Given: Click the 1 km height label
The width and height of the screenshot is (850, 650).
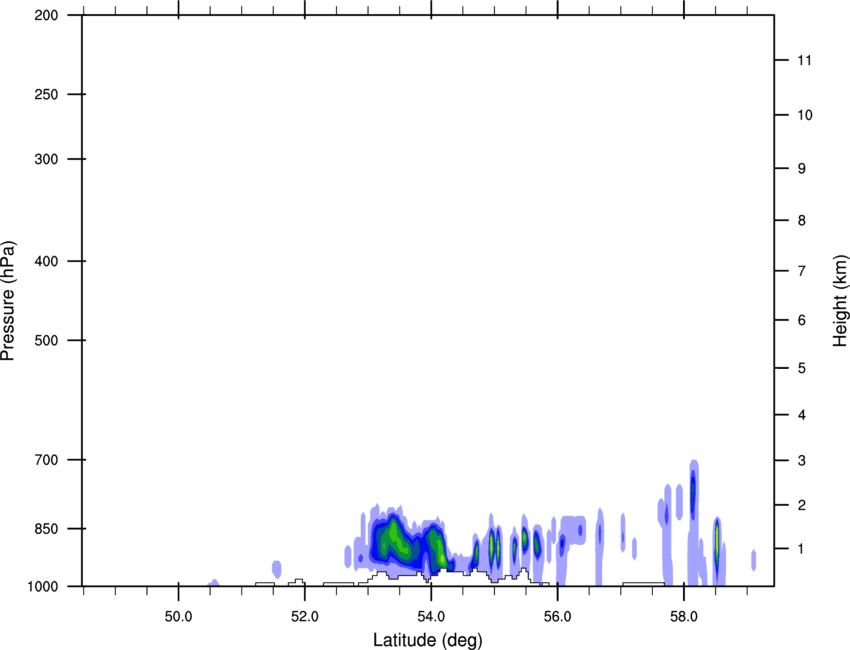Looking at the screenshot, I should 801,549.
